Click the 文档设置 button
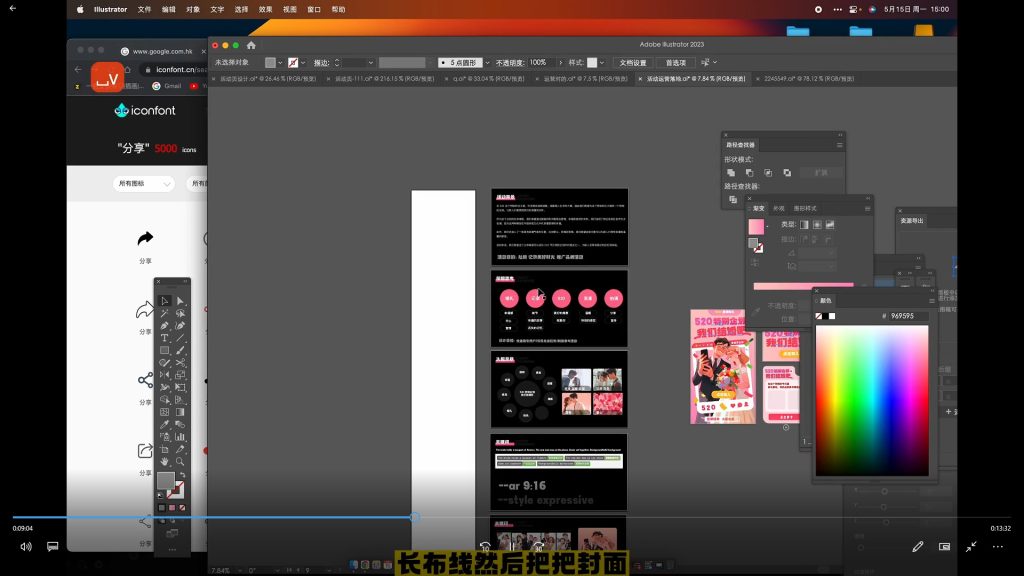This screenshot has height=576, width=1024. coord(631,62)
